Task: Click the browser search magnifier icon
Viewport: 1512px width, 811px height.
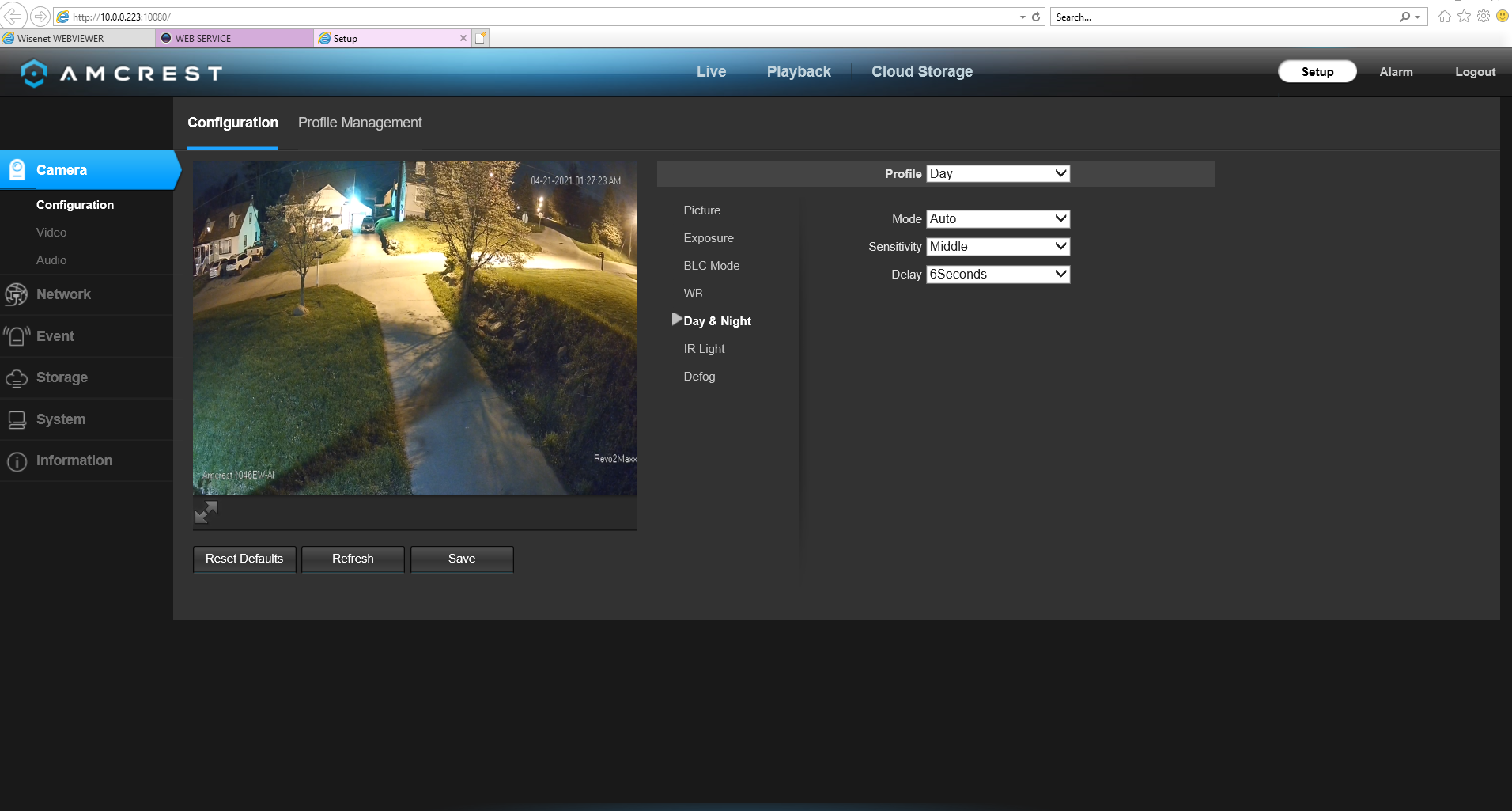Action: [1404, 17]
